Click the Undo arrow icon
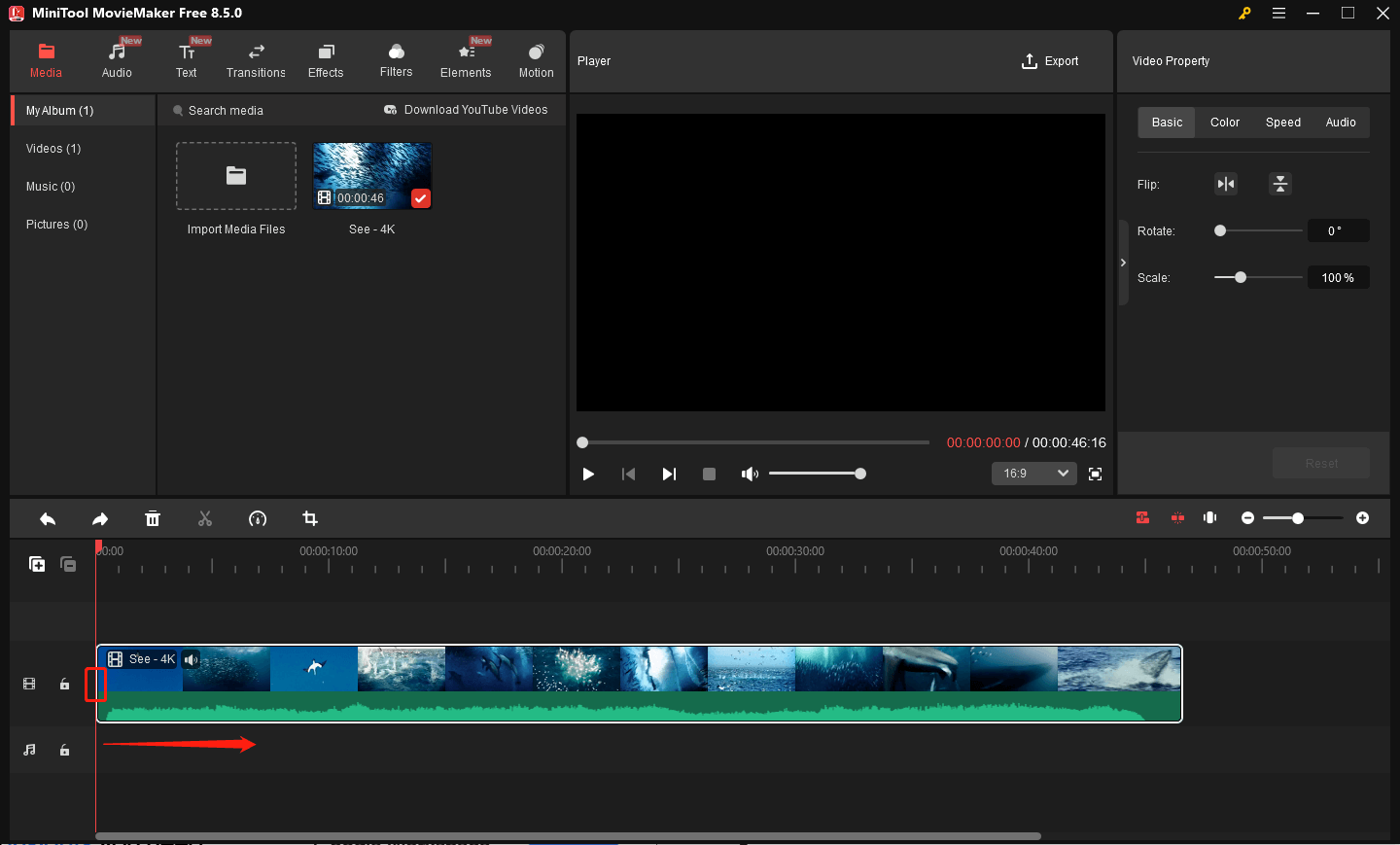1400x845 pixels. [x=48, y=519]
